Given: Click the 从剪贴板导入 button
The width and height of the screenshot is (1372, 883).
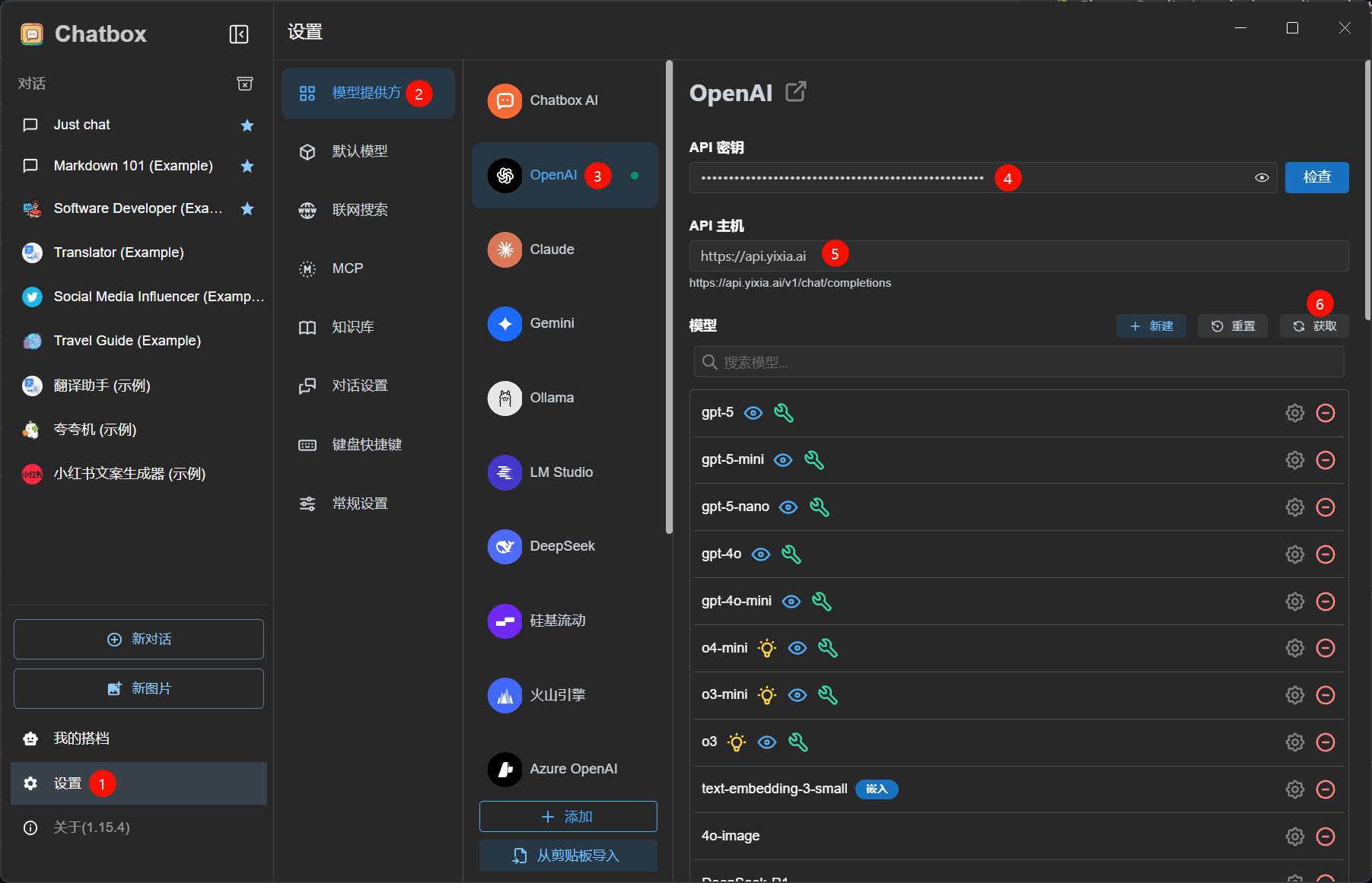Looking at the screenshot, I should click(x=568, y=856).
